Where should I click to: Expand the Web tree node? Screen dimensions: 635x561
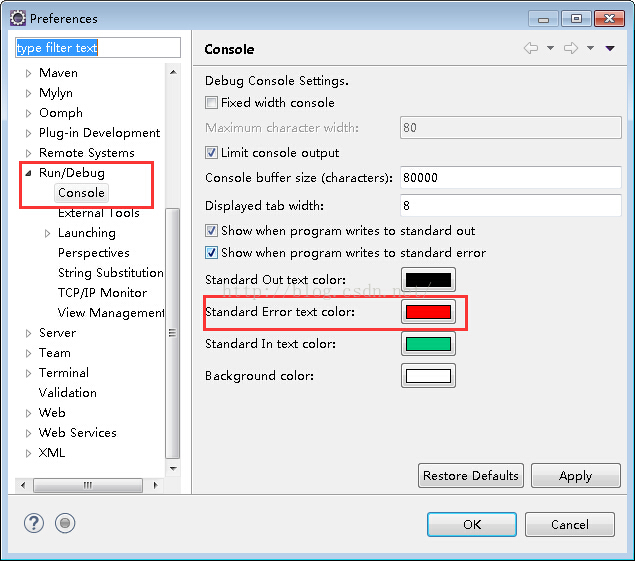click(x=28, y=413)
